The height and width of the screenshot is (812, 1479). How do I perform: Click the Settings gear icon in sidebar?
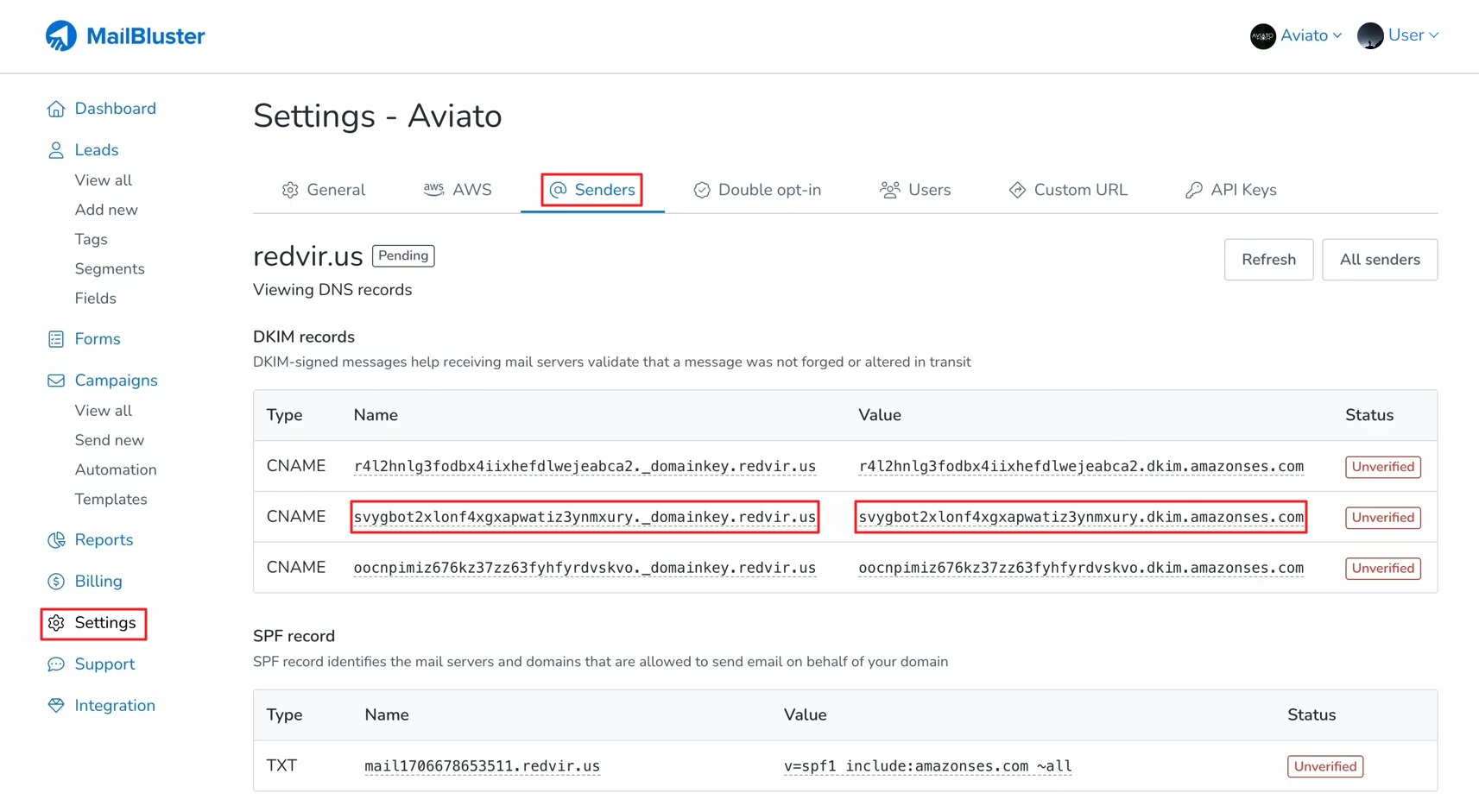[x=57, y=623]
